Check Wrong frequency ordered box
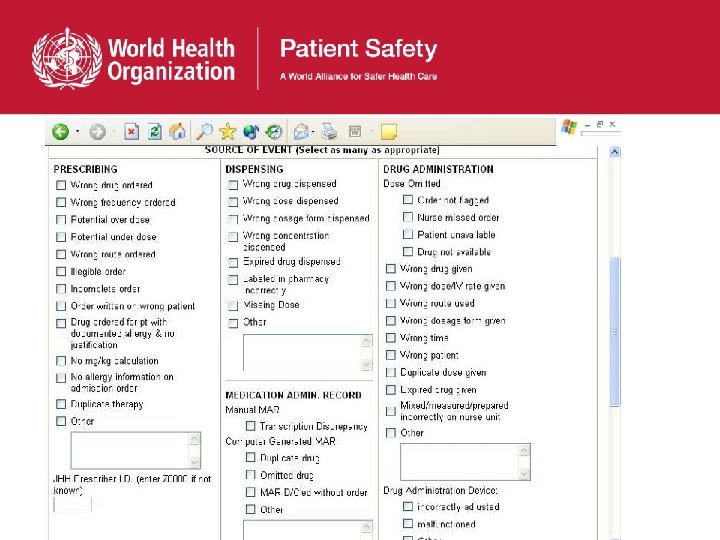720x540 pixels. (61, 202)
